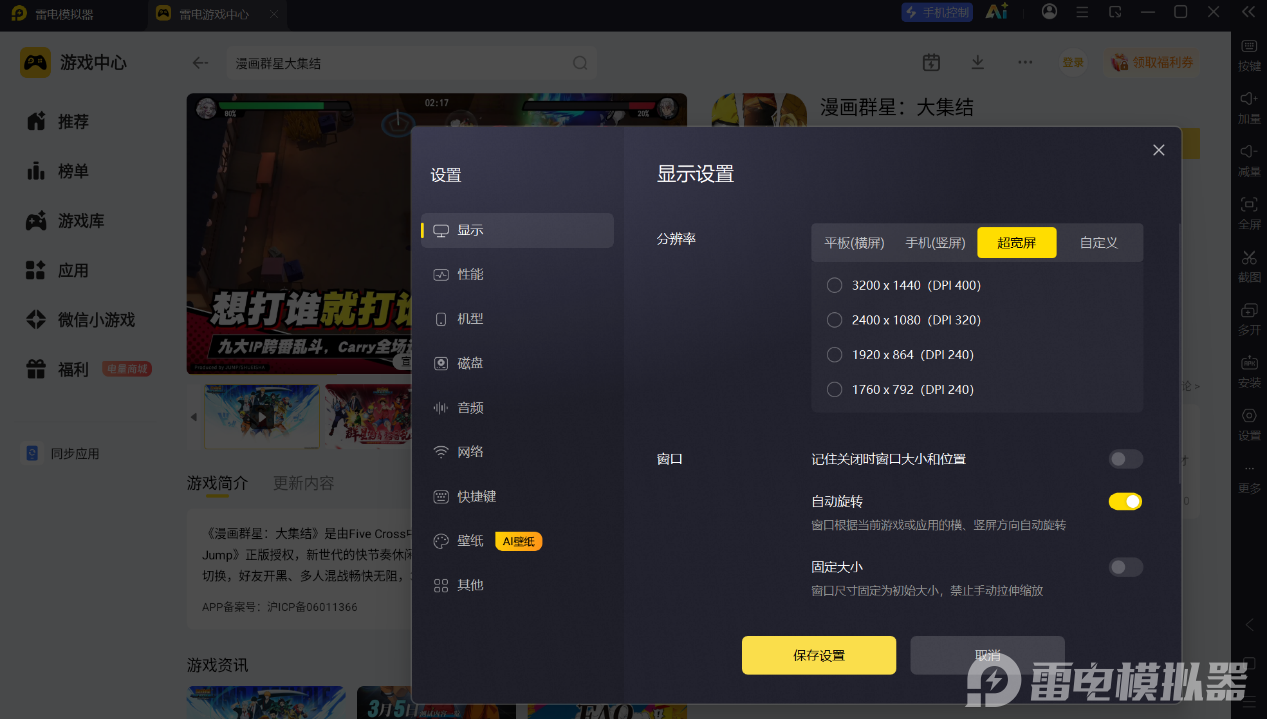Open the calendar lightning icon in toolbar
The width and height of the screenshot is (1267, 719).
click(931, 62)
